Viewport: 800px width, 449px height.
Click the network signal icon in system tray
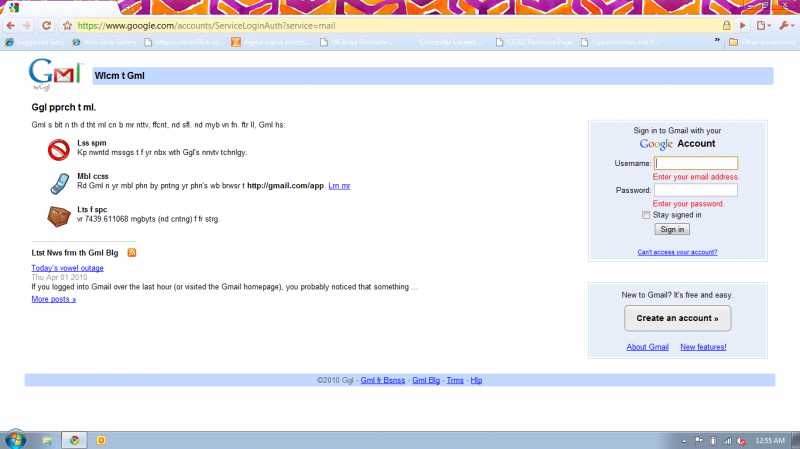727,440
